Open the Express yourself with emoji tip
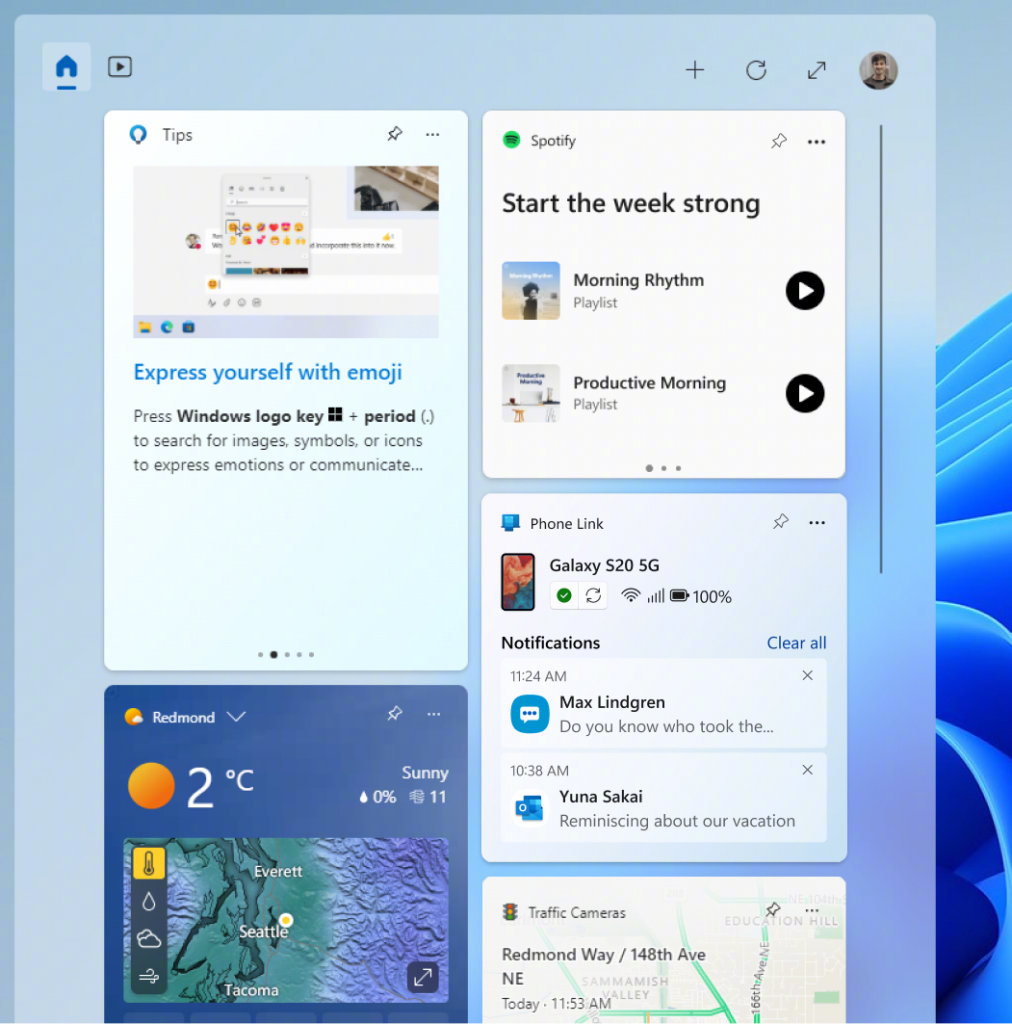Image resolution: width=1012 pixels, height=1024 pixels. pyautogui.click(x=267, y=372)
